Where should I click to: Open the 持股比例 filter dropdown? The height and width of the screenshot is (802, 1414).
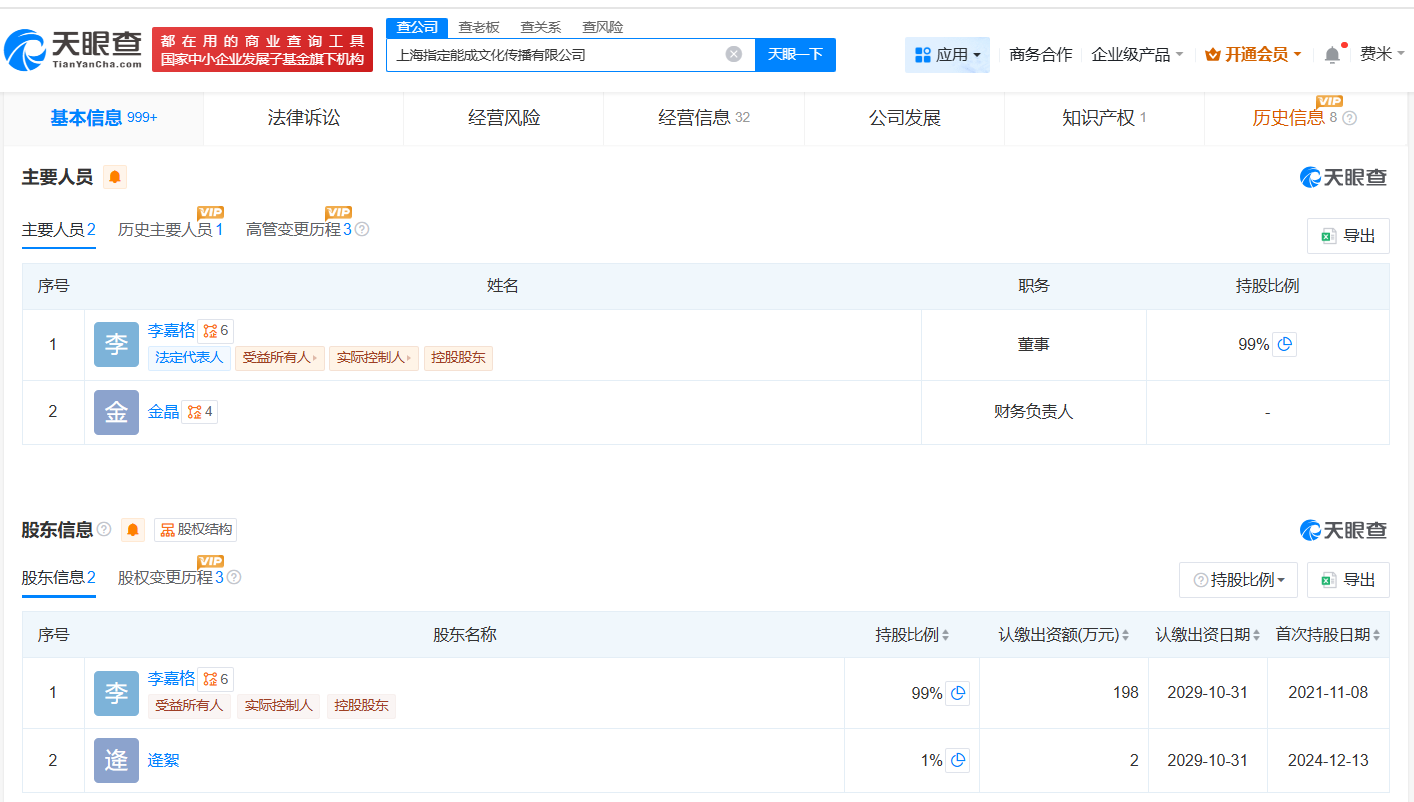[x=1238, y=579]
